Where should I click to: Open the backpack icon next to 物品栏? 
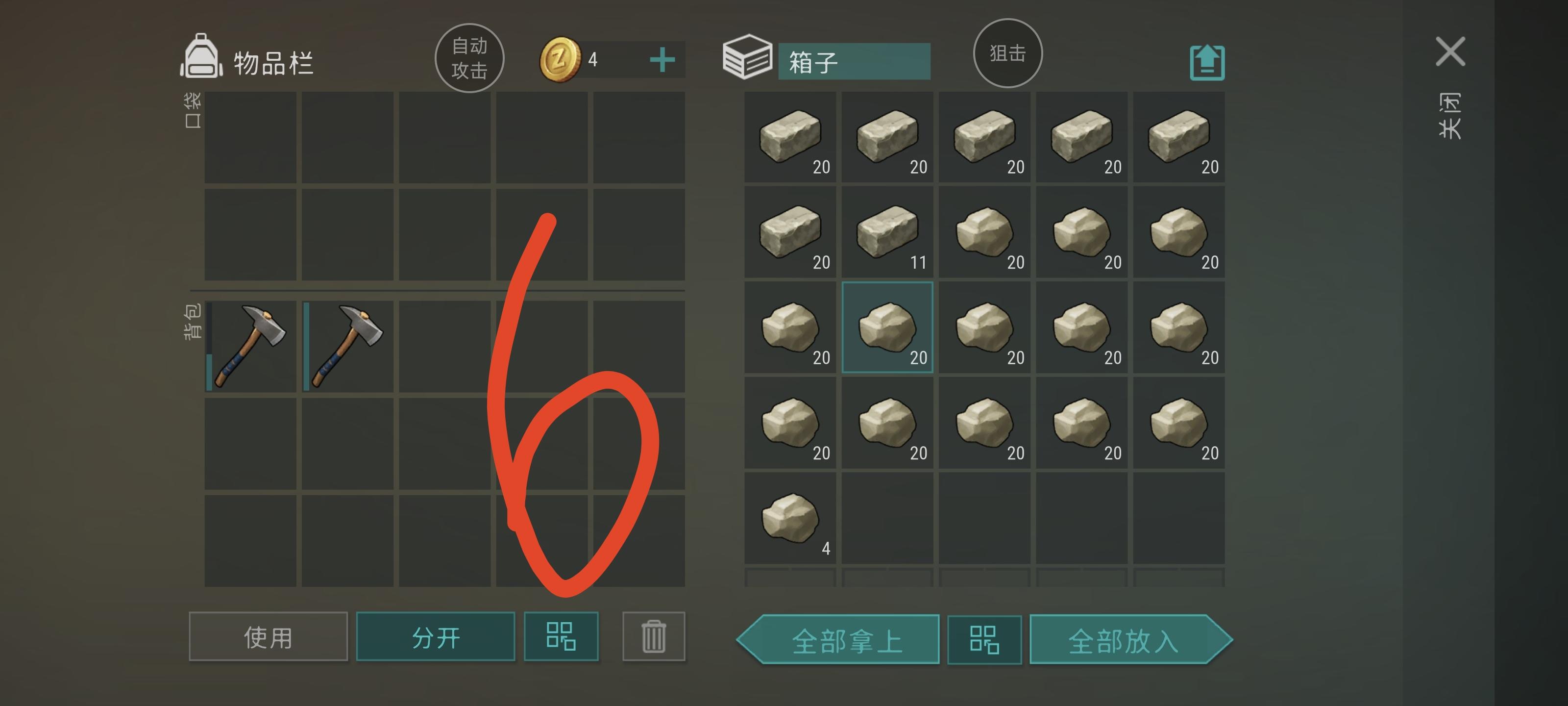tap(201, 56)
